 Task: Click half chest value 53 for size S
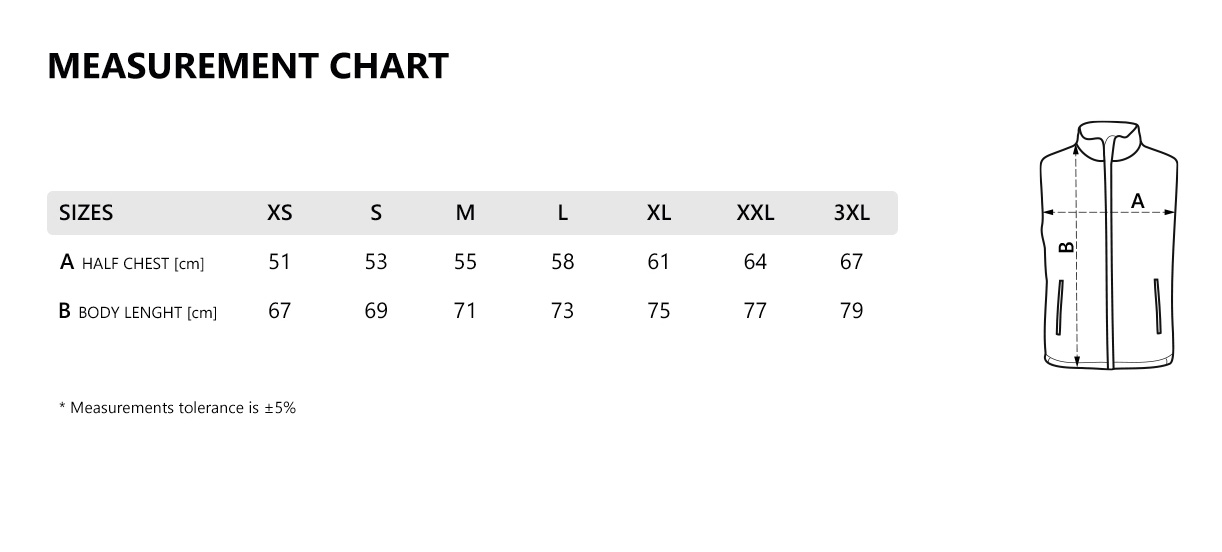(x=376, y=262)
